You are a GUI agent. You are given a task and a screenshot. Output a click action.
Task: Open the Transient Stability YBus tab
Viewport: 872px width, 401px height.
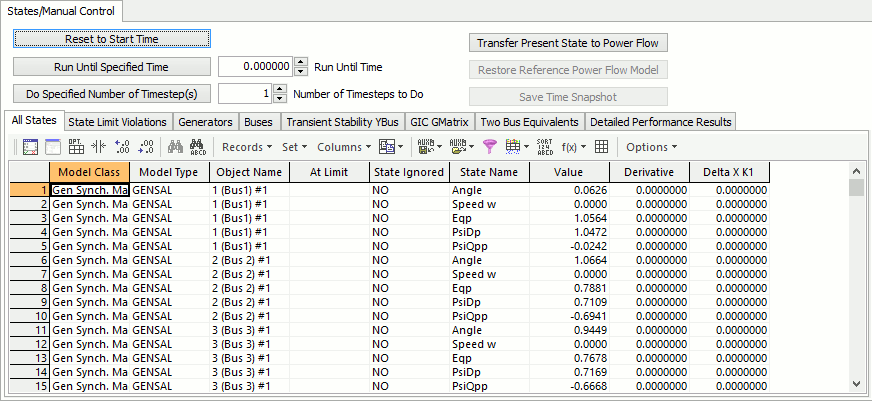coord(342,122)
